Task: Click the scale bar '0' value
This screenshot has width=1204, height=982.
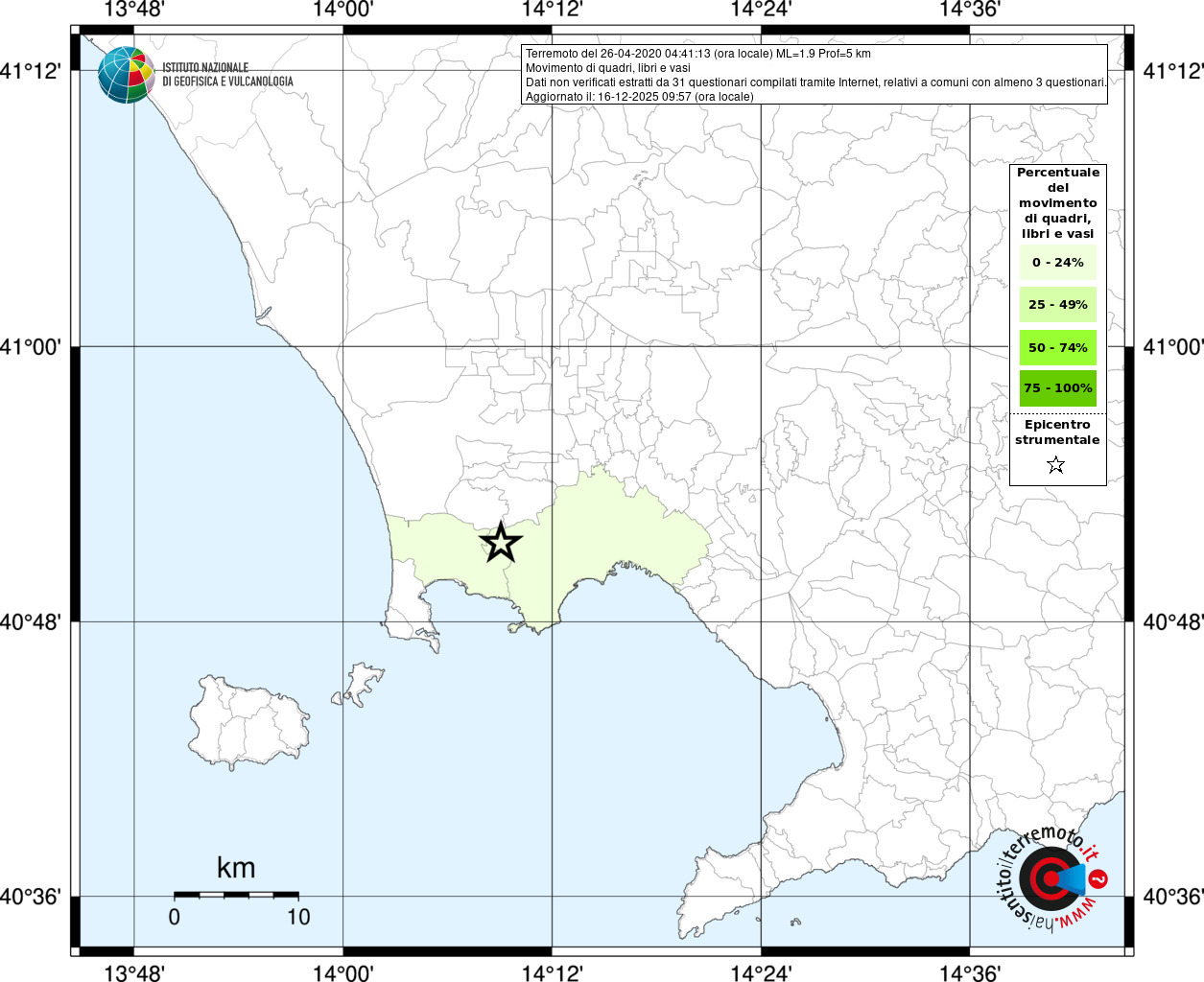Action: tap(174, 917)
